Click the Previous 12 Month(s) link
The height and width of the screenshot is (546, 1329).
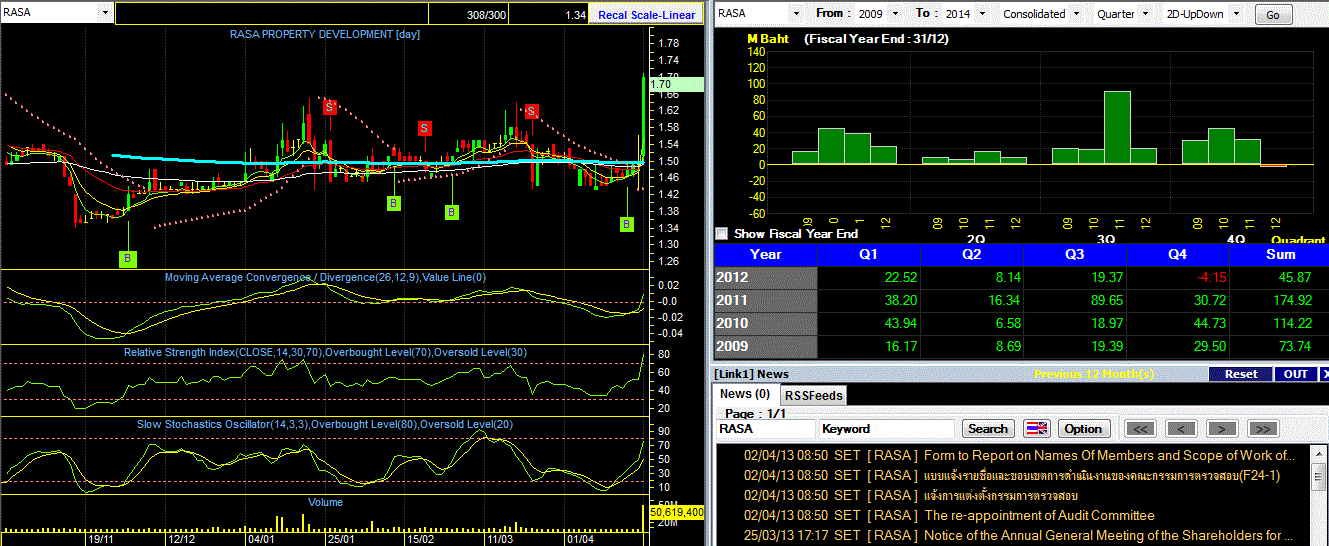click(1093, 374)
